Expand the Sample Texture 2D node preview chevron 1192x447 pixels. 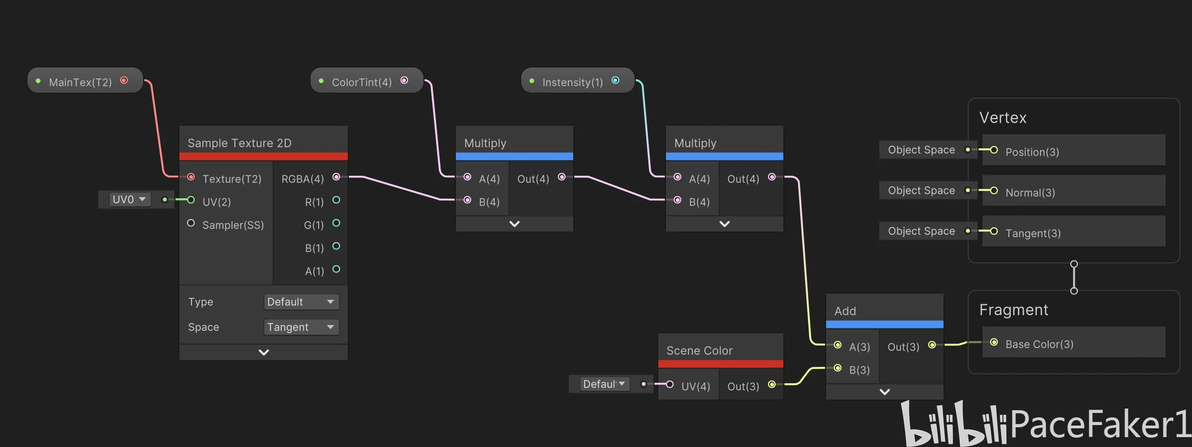pos(264,352)
